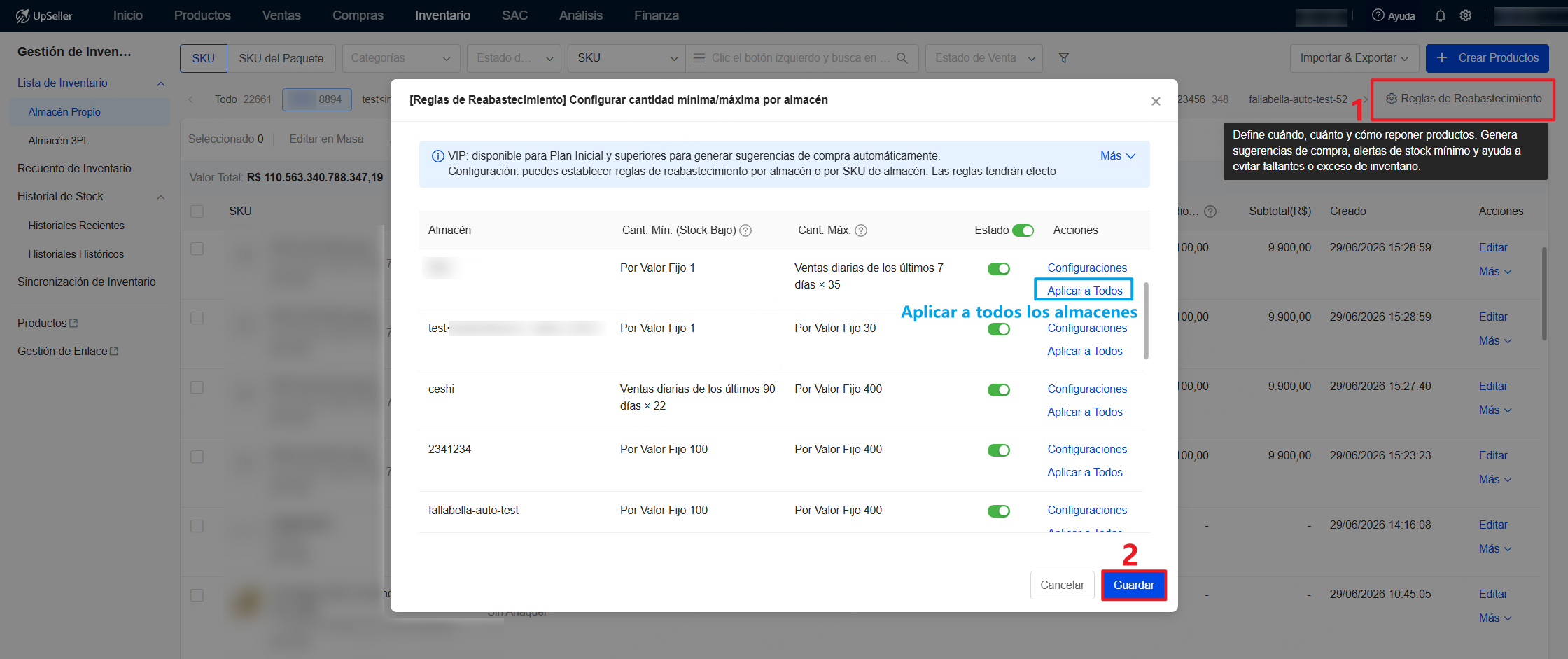The height and width of the screenshot is (659, 1568).
Task: Select Almacén 3PL in sidebar
Action: [x=59, y=140]
